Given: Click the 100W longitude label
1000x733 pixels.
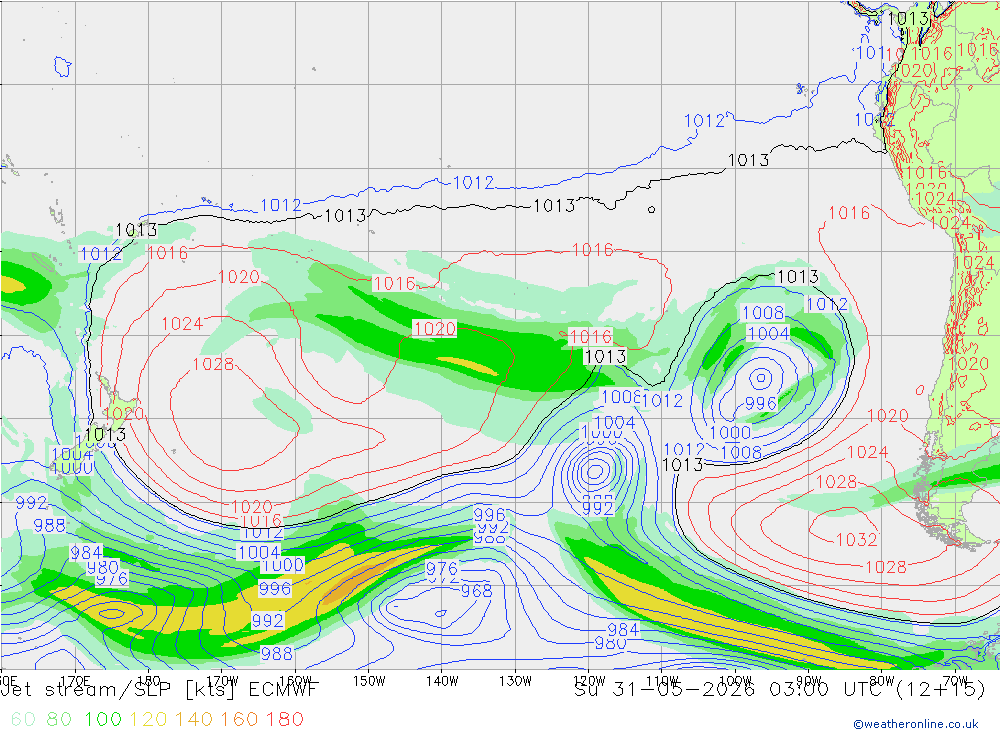Looking at the screenshot, I should coord(735,680).
